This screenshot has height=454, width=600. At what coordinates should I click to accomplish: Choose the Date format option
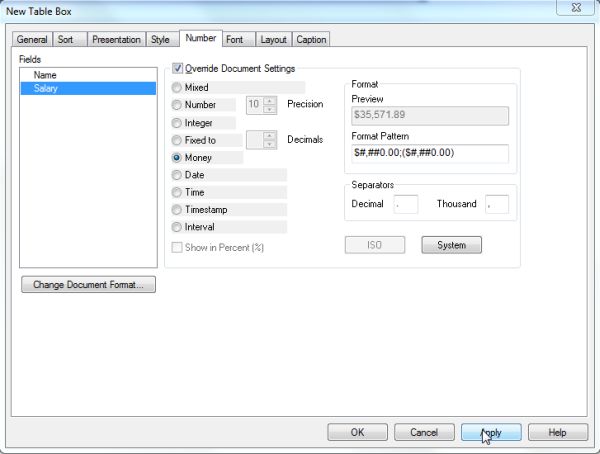coord(176,175)
